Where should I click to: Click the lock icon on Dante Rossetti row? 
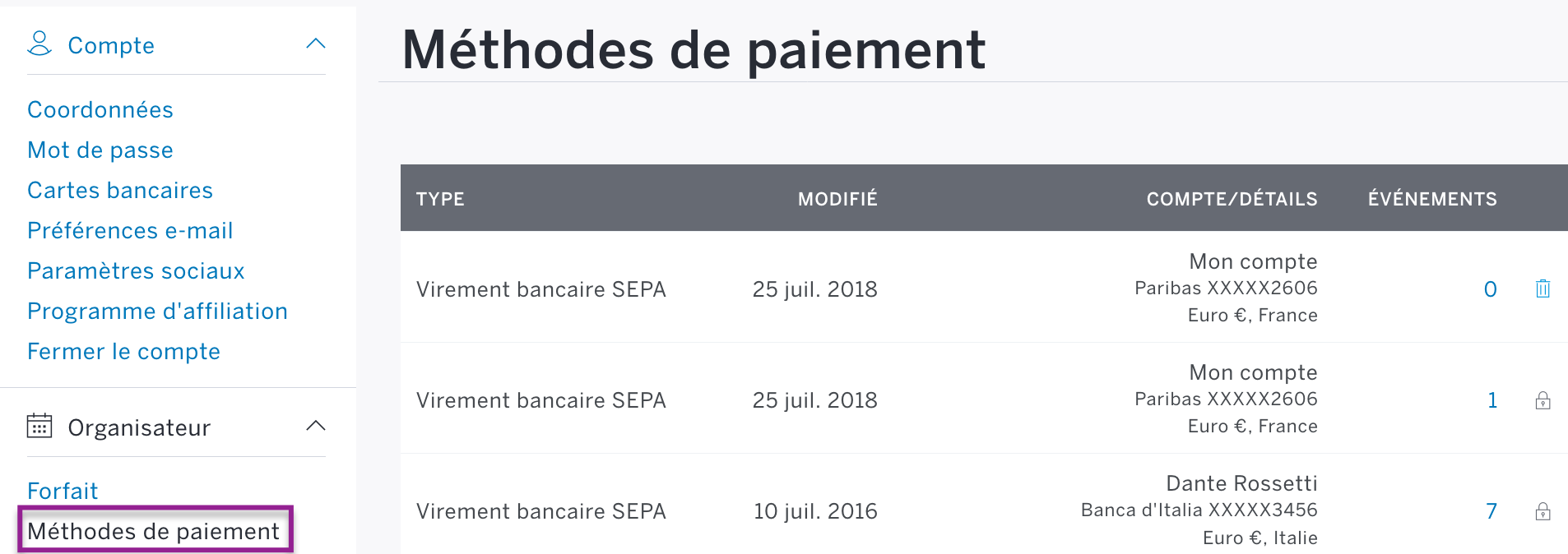click(x=1542, y=511)
